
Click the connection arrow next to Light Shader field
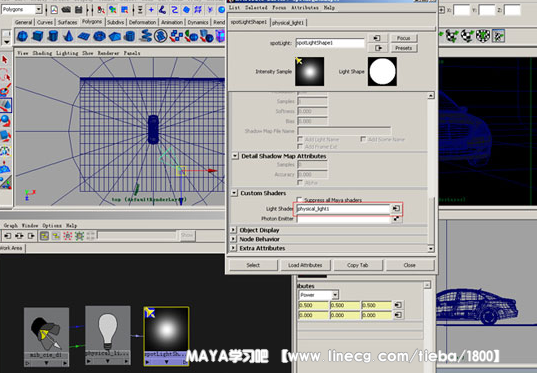(x=396, y=208)
